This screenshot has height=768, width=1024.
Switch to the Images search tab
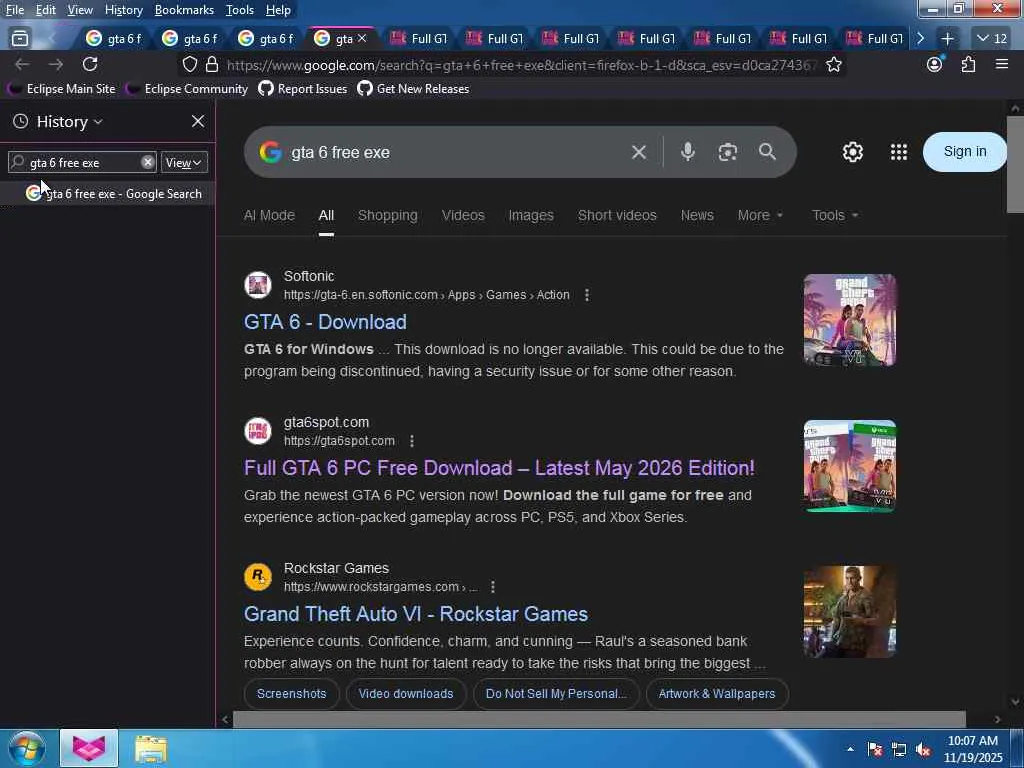point(531,215)
